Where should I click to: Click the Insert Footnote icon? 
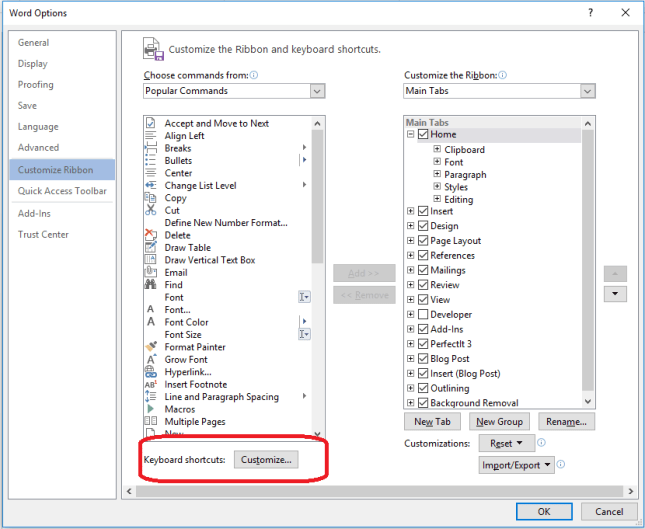[151, 384]
